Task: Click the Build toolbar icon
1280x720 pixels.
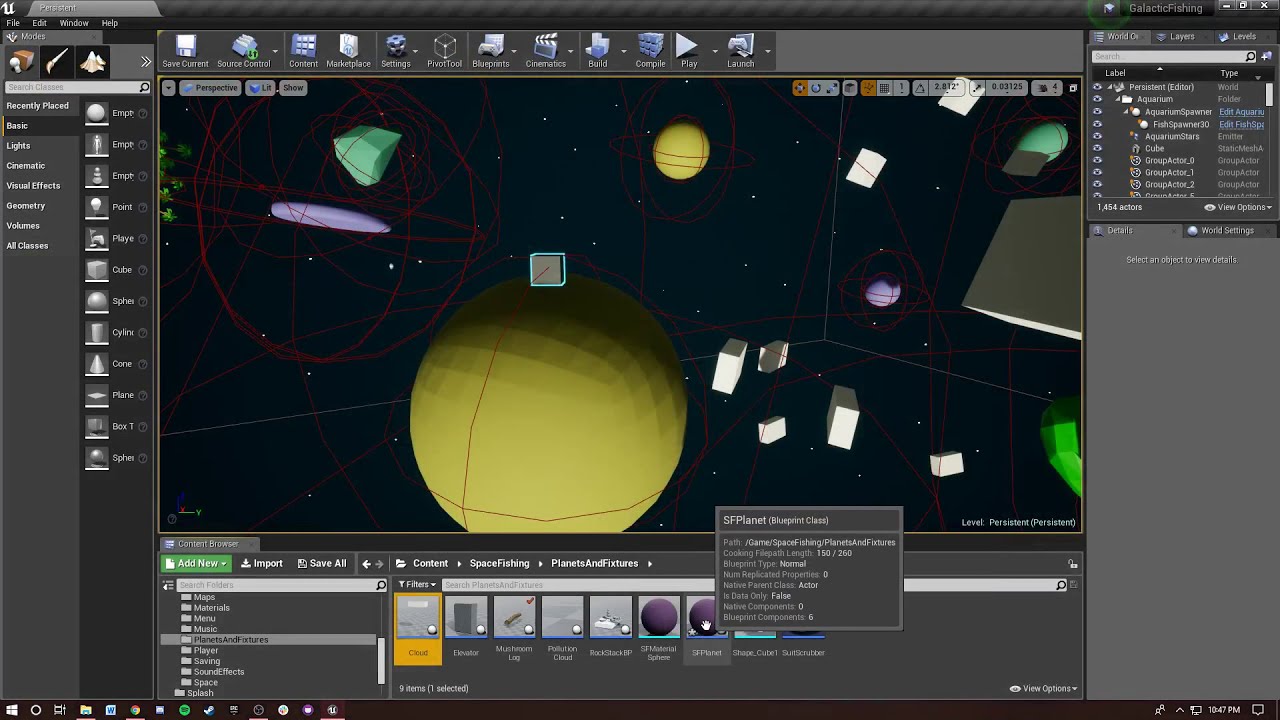Action: 597,51
